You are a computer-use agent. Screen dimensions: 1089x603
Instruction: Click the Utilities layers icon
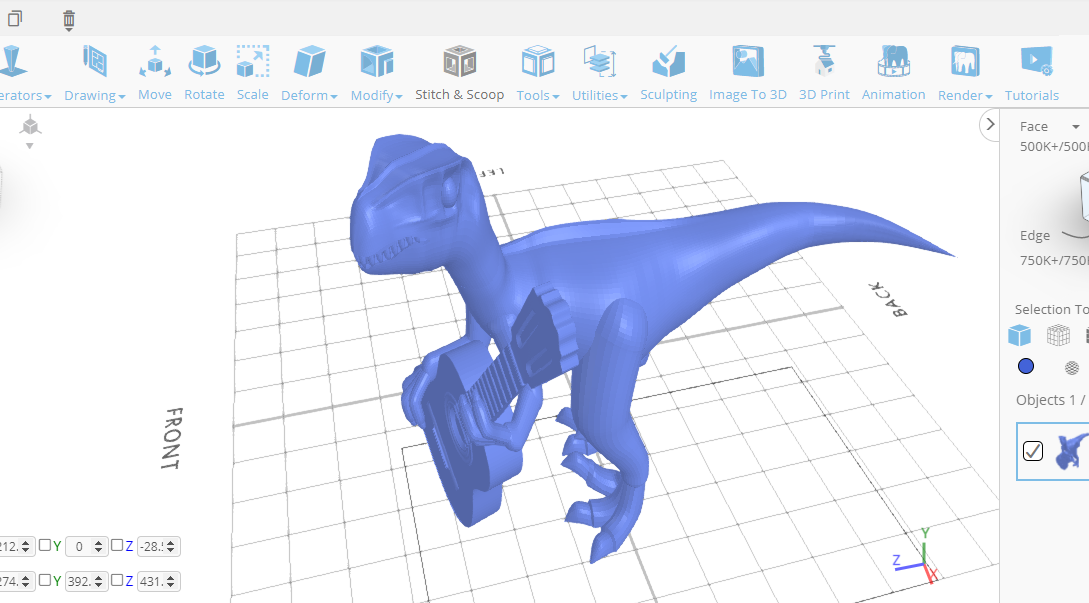tap(599, 61)
